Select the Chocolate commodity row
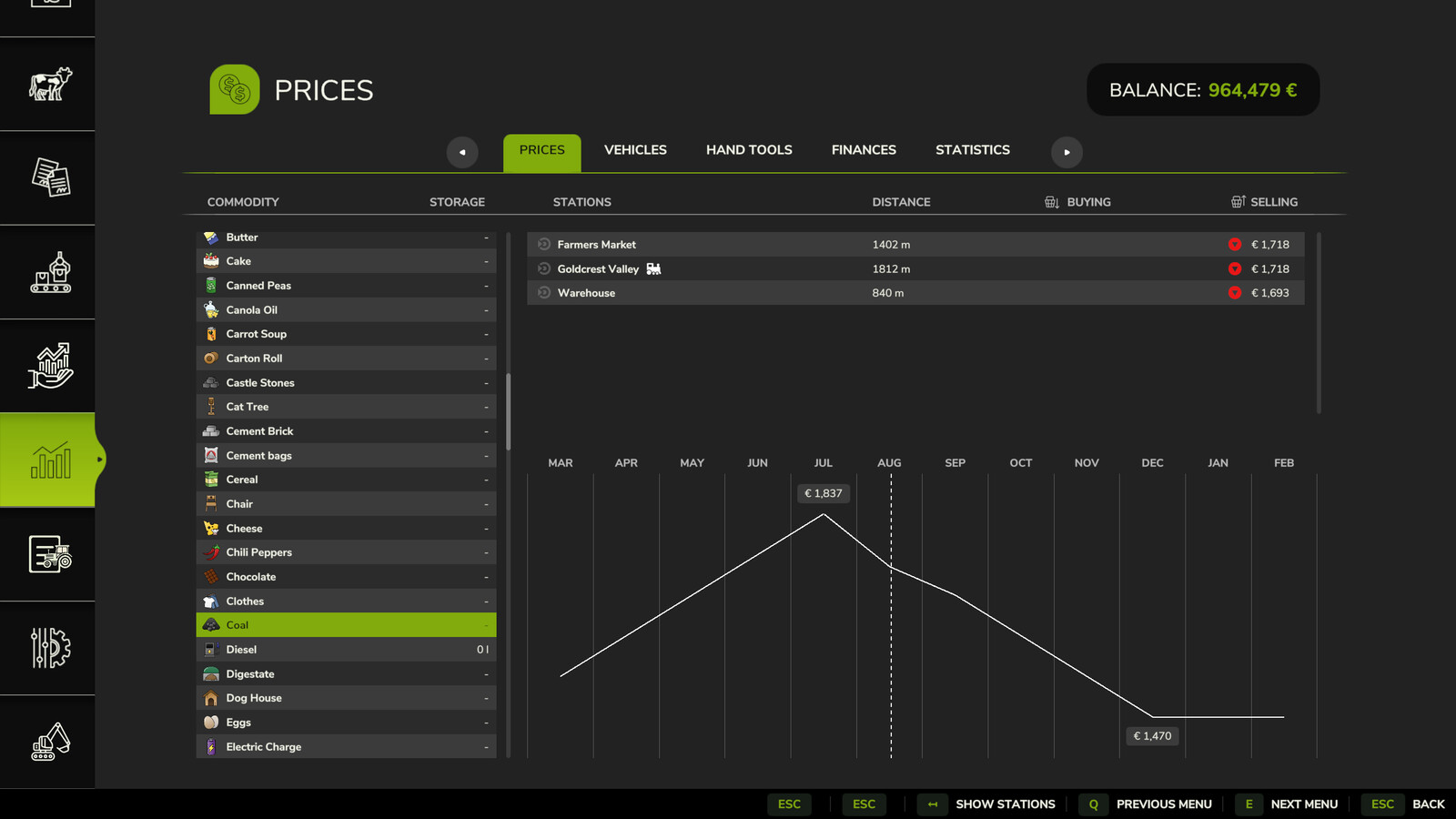The width and height of the screenshot is (1456, 819). (x=346, y=576)
